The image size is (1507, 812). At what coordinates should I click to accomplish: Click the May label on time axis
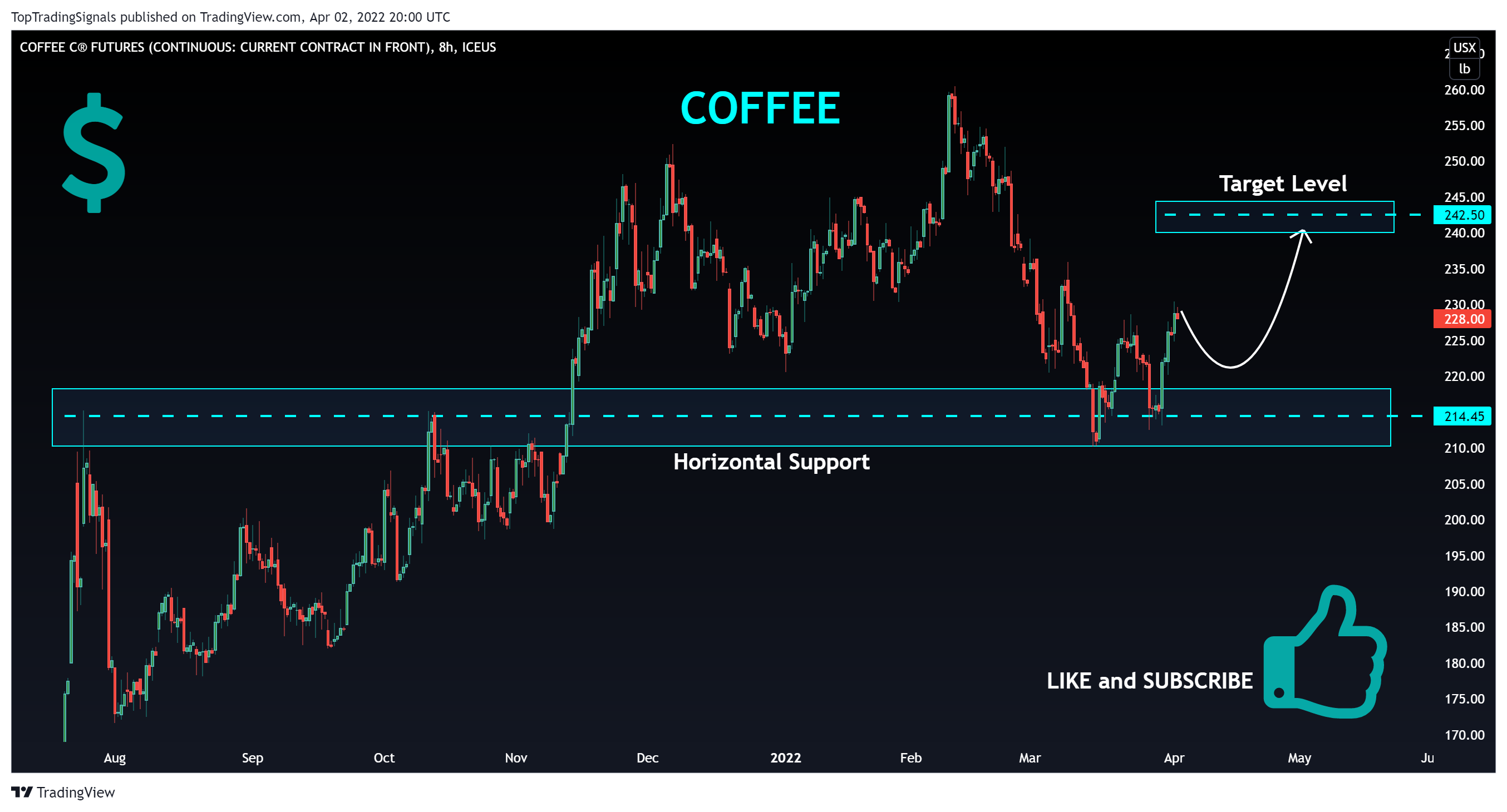pyautogui.click(x=1299, y=757)
